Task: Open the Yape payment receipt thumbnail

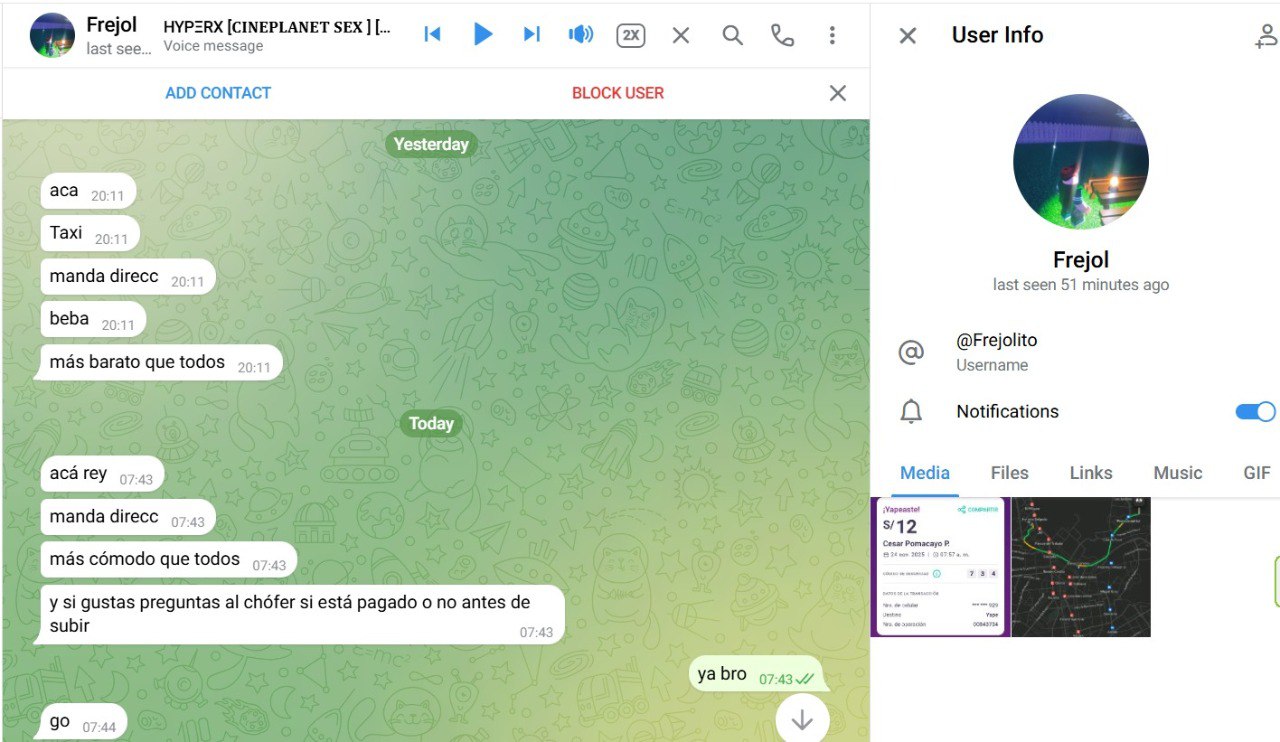Action: pos(940,567)
